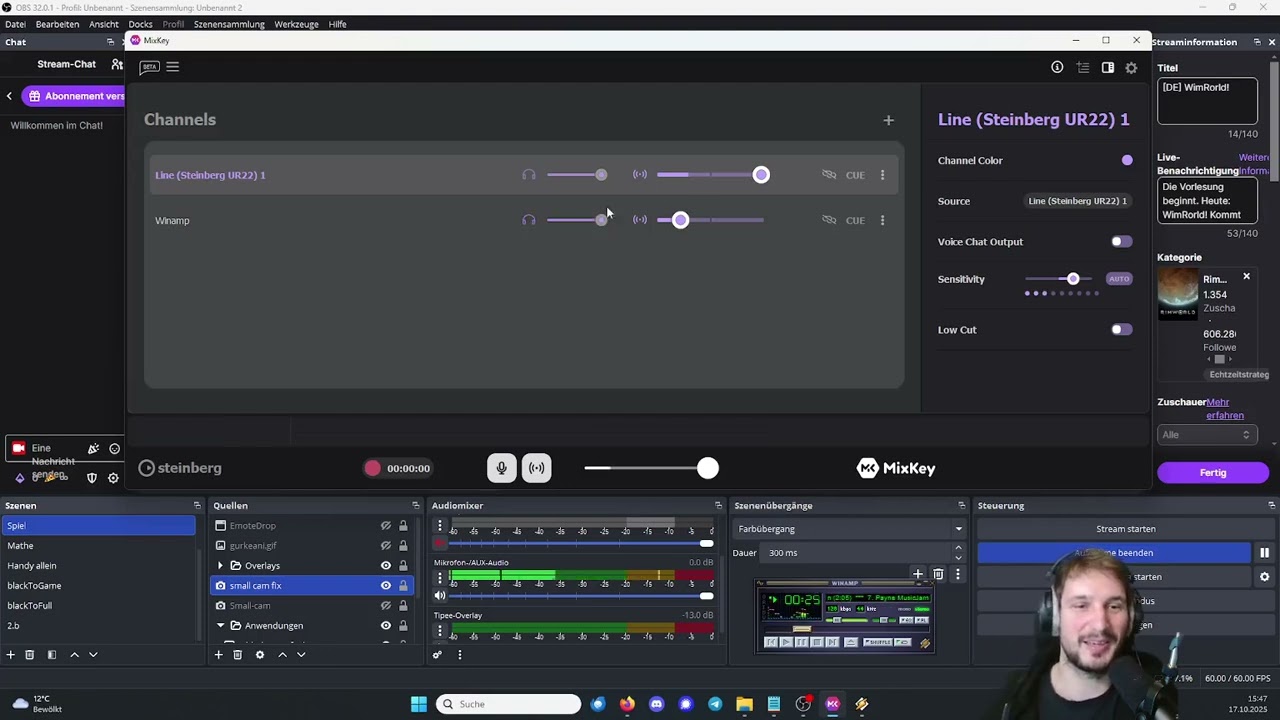Open the Bearbeiten menu
This screenshot has height=720, width=1280.
(x=57, y=24)
